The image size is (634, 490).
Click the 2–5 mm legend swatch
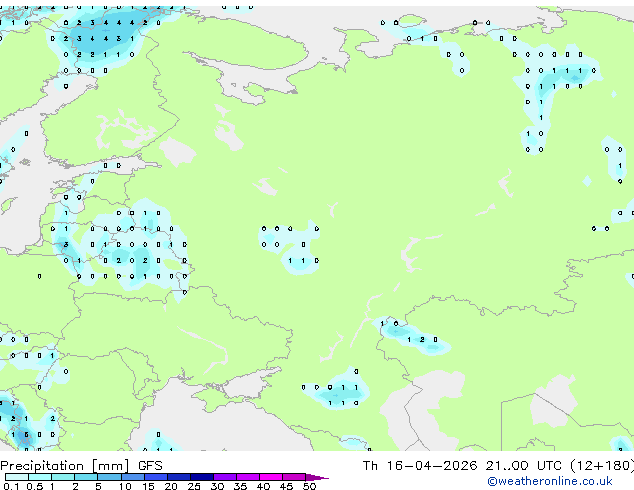coord(86,477)
